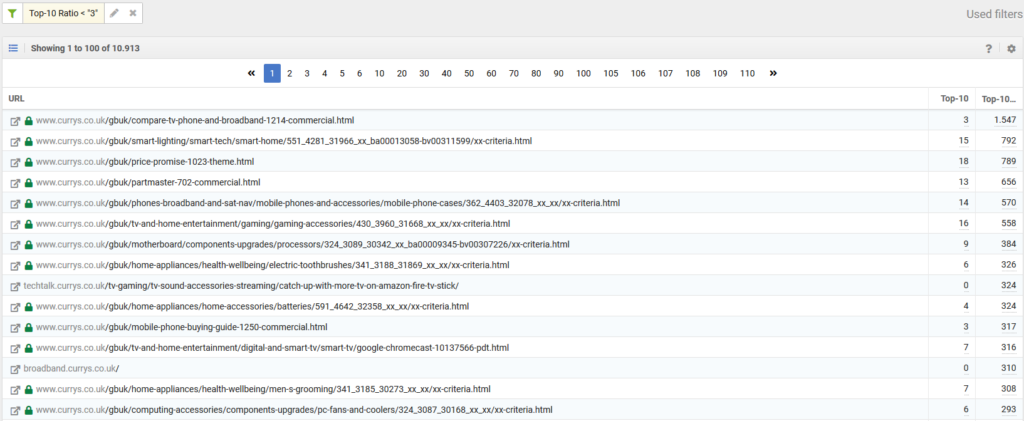Sort by the Top-10 column header
The height and width of the screenshot is (421, 1024).
pyautogui.click(x=954, y=98)
